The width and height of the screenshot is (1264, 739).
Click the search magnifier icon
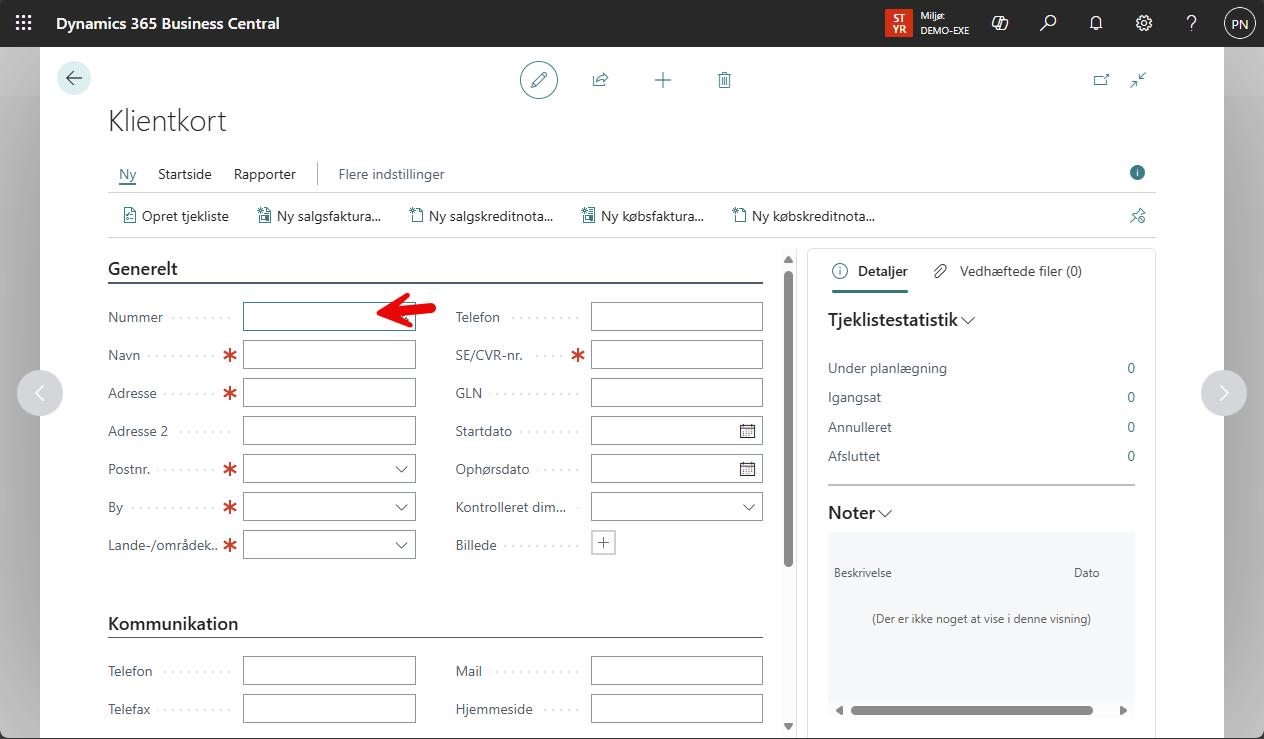point(1048,23)
